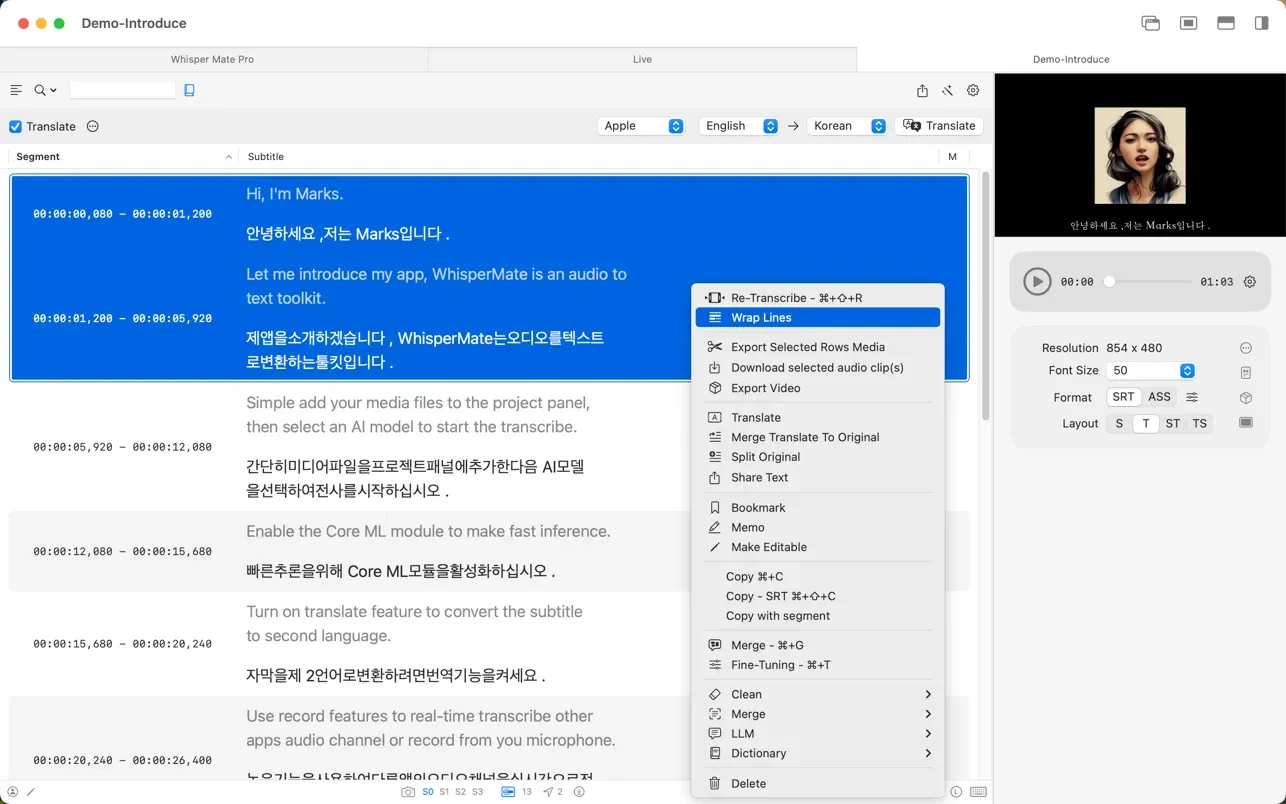Image resolution: width=1286 pixels, height=804 pixels.
Task: Select the SRT format option
Action: point(1123,397)
